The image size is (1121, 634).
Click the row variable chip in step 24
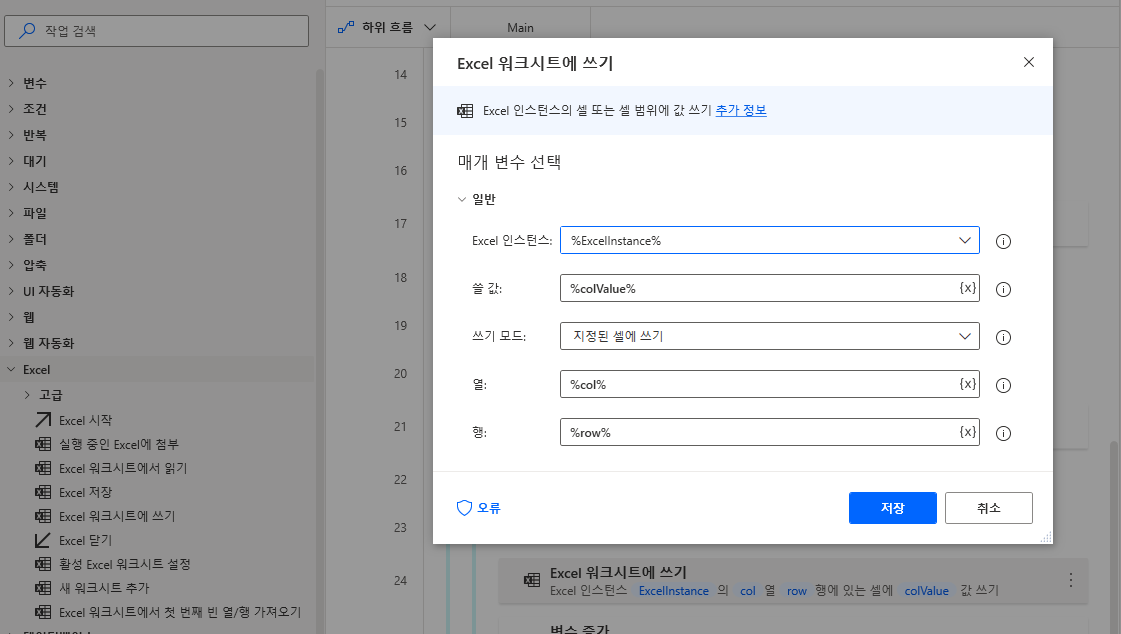[x=796, y=591]
